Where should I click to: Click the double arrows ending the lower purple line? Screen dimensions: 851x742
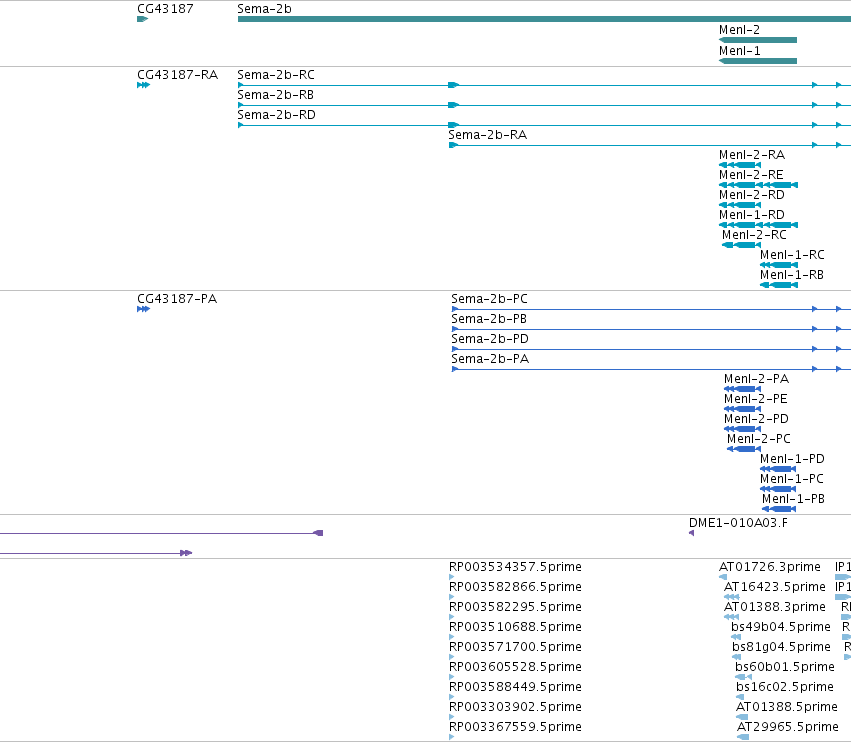[x=186, y=553]
